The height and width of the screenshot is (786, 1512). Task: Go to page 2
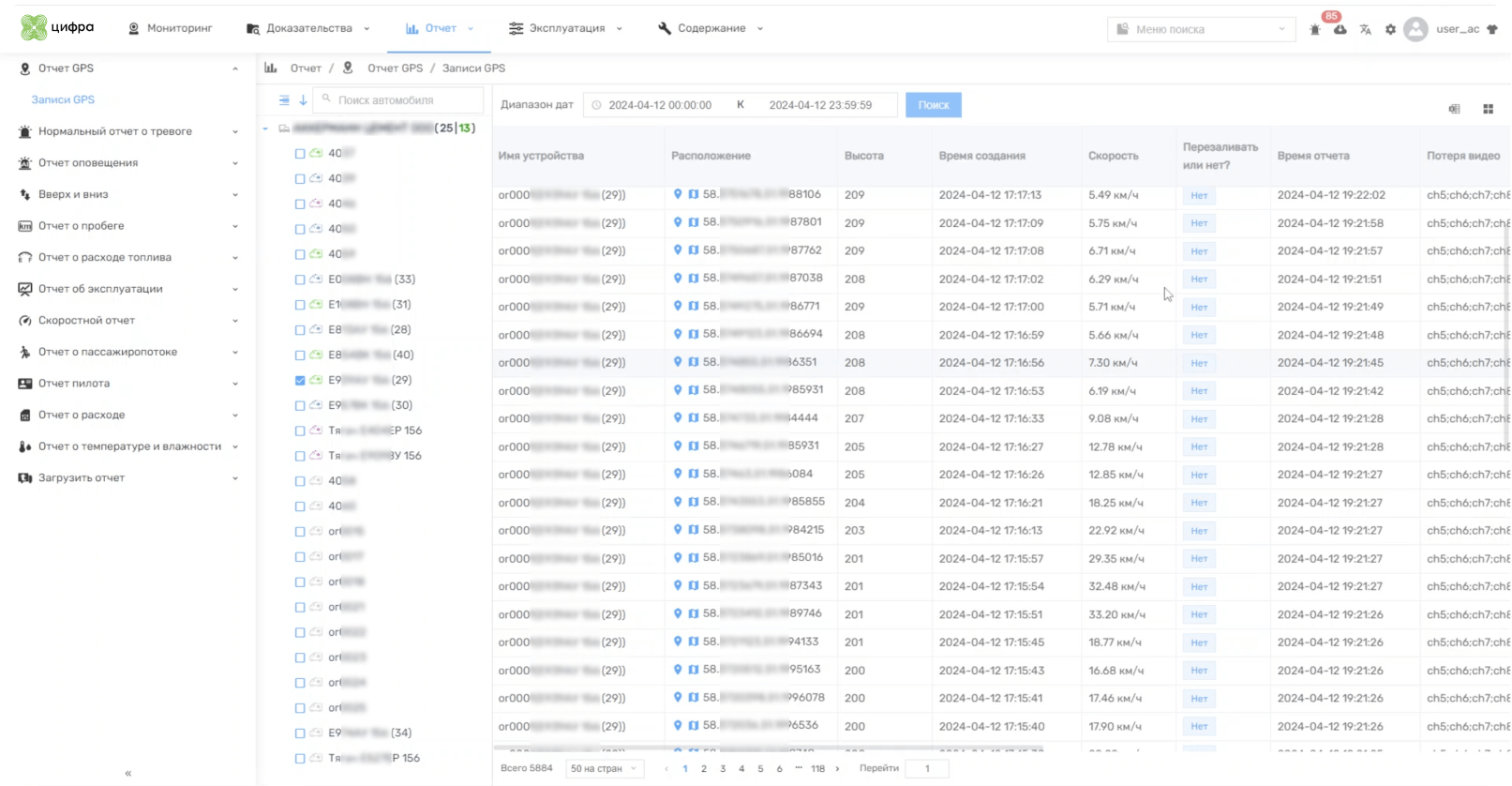704,768
